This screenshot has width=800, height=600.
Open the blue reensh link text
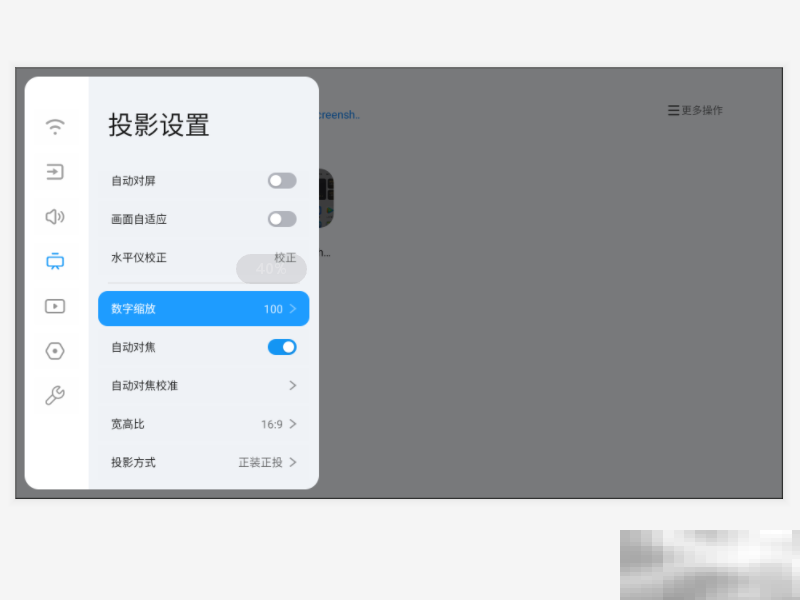[337, 114]
